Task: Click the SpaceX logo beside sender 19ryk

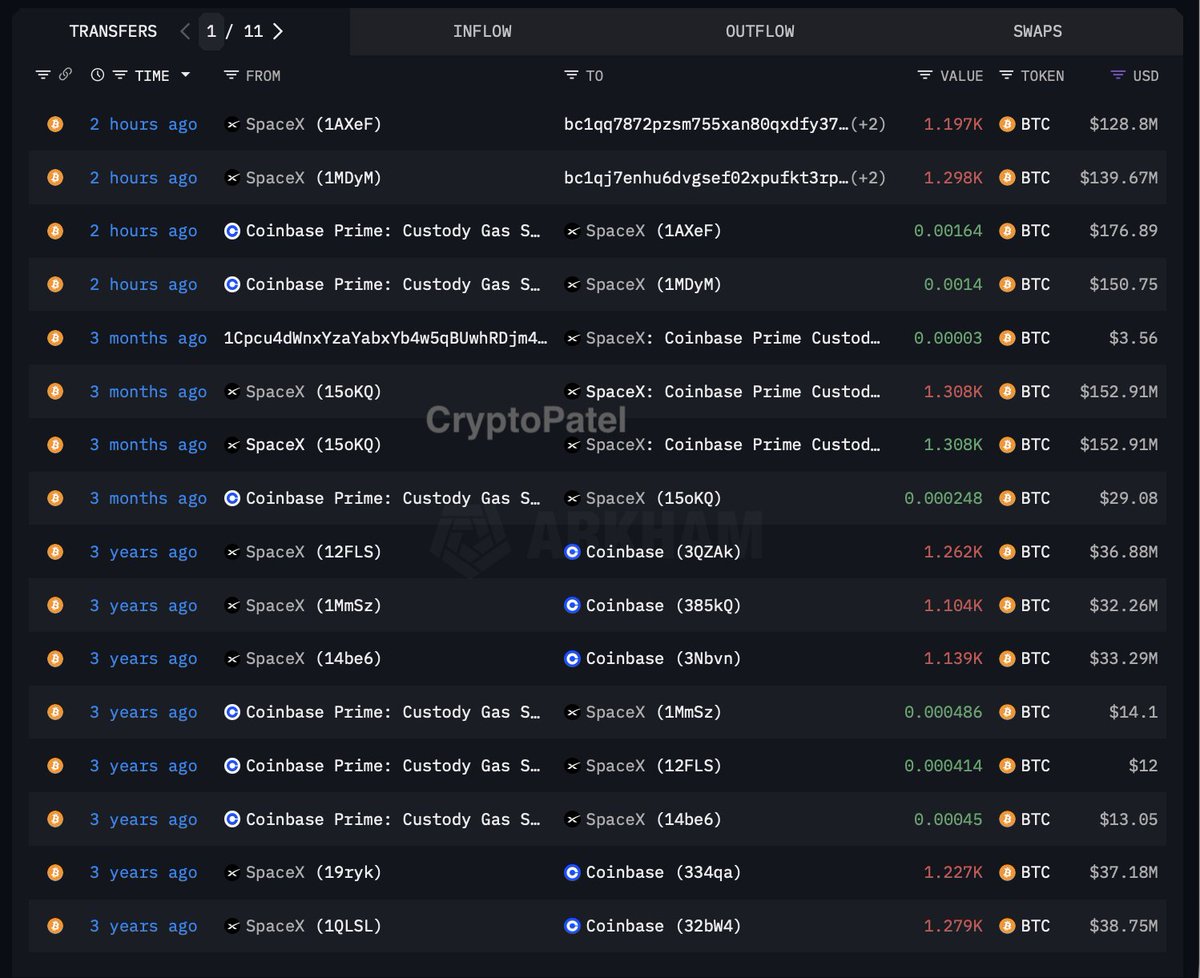Action: 232,873
